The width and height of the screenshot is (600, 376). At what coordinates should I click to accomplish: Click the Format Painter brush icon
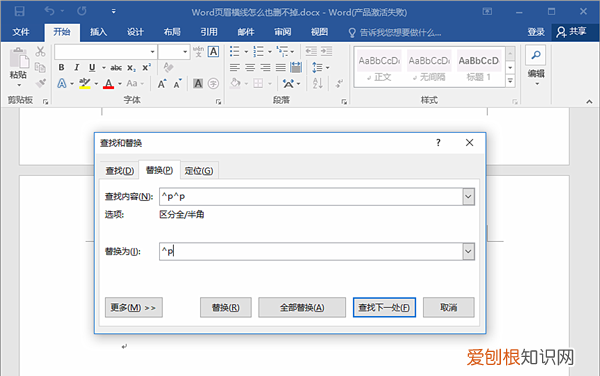point(40,83)
